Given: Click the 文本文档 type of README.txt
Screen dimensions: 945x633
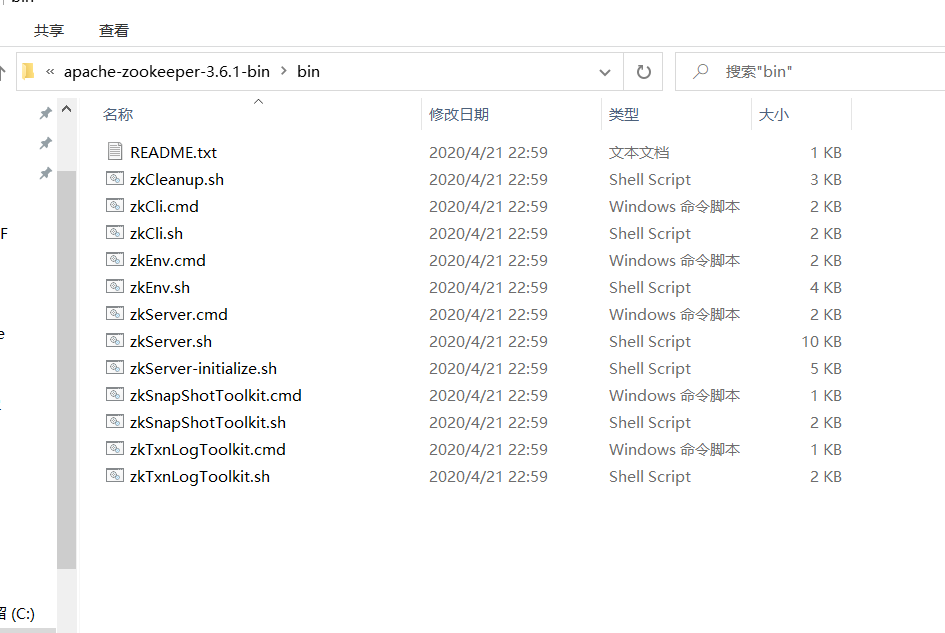Looking at the screenshot, I should [639, 153].
